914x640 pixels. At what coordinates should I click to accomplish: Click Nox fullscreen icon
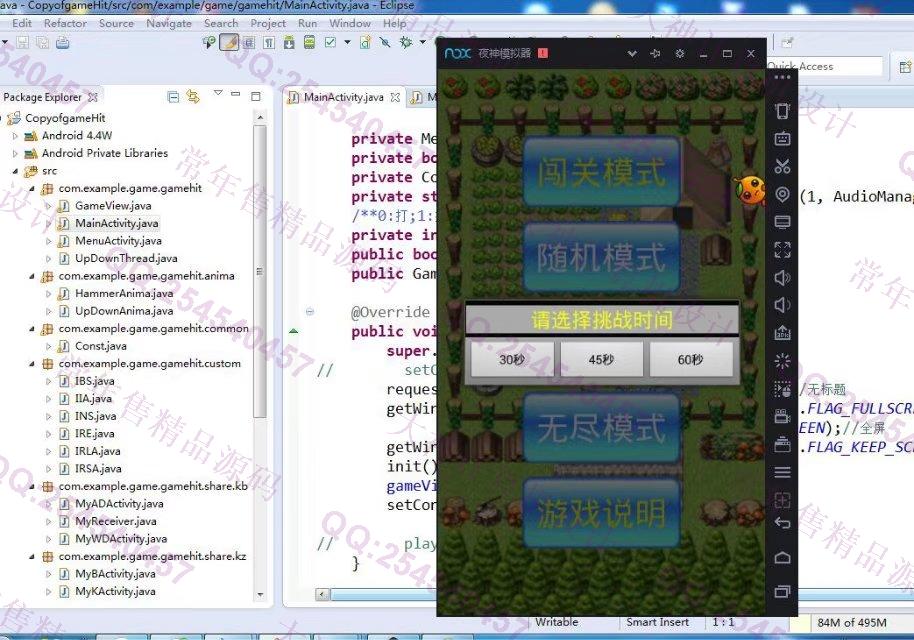coord(782,249)
